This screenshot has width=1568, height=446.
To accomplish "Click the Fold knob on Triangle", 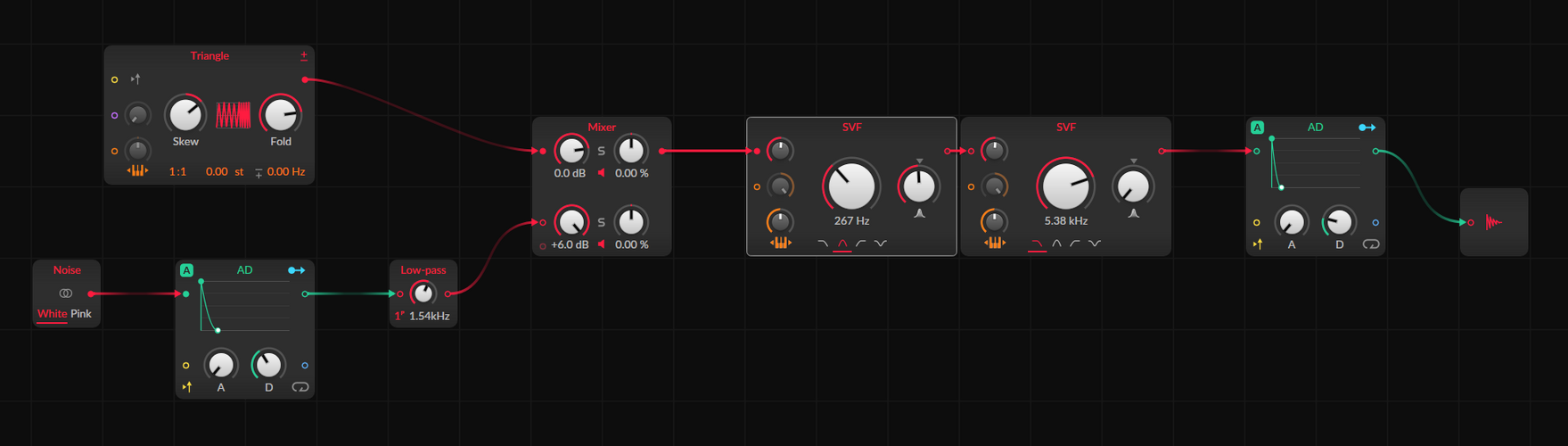I will point(281,115).
